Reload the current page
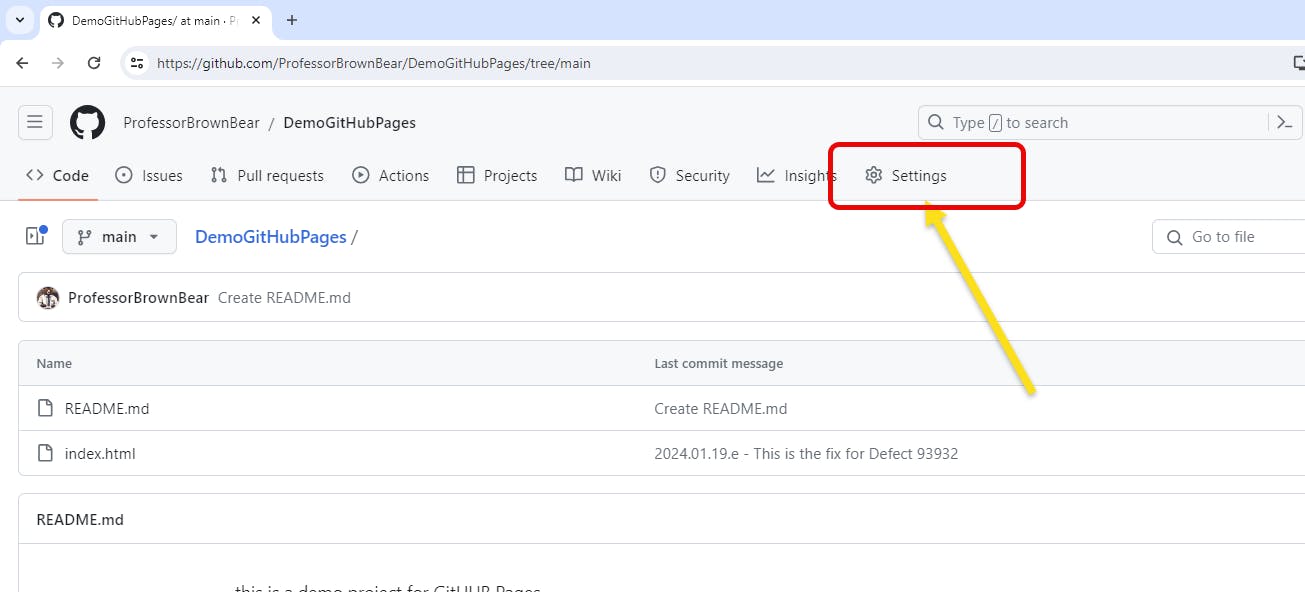 tap(94, 62)
